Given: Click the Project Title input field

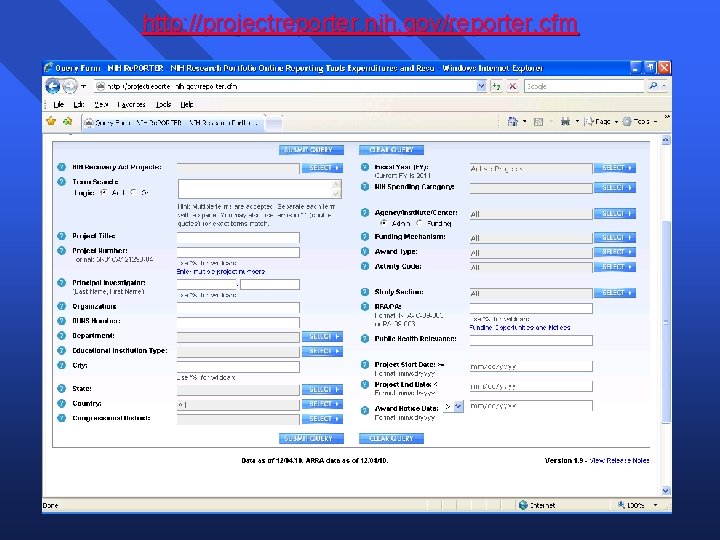Looking at the screenshot, I should coord(238,237).
